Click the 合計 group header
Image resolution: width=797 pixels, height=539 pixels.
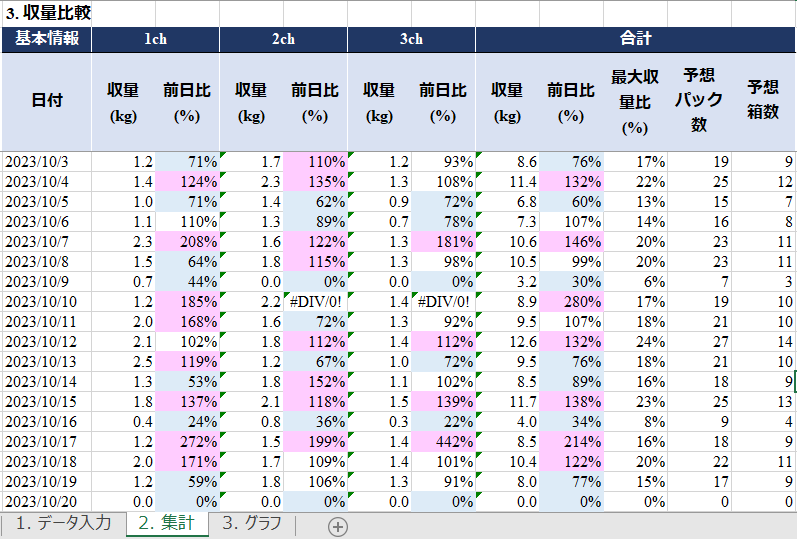click(x=636, y=39)
